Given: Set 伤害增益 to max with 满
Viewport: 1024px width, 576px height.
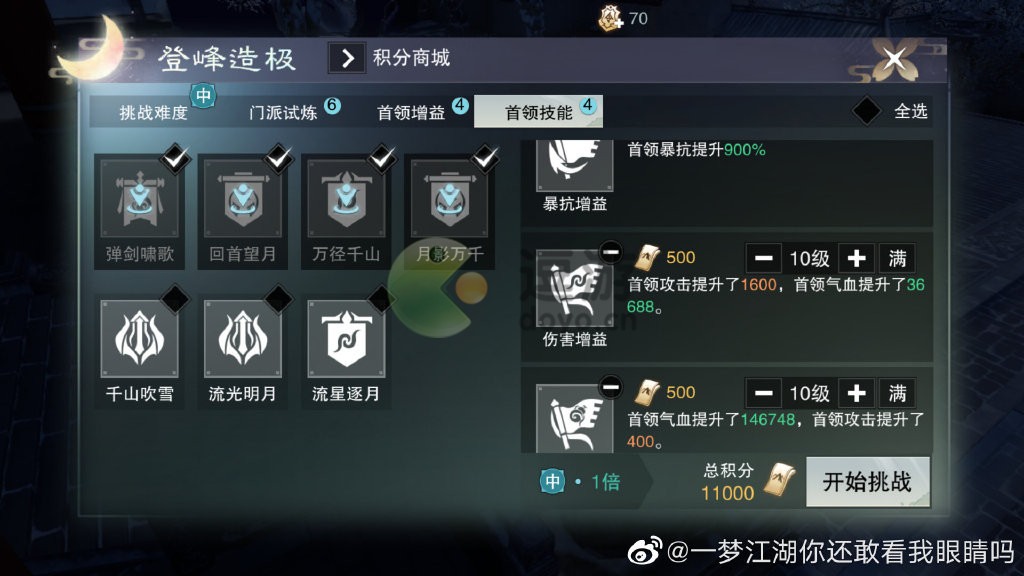Looking at the screenshot, I should tap(897, 259).
